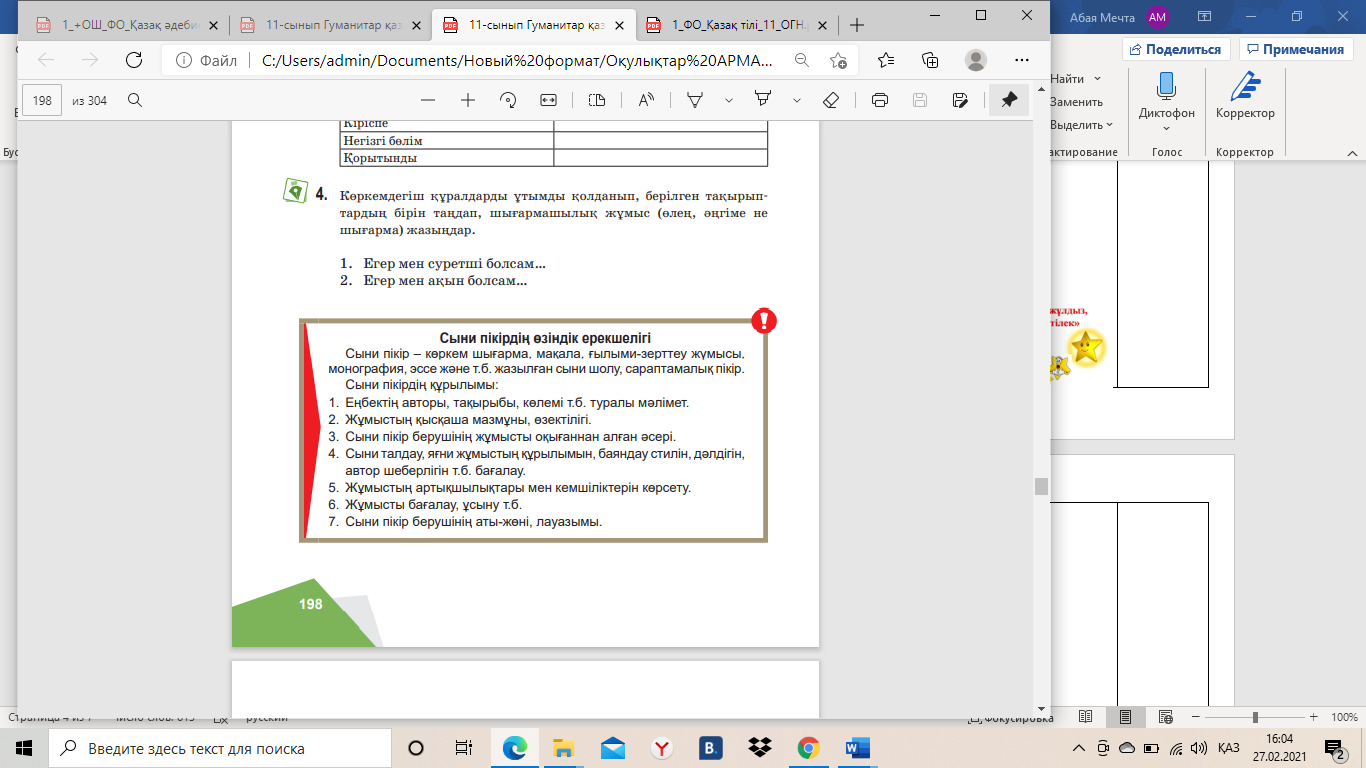
Task: Go back in Edge browser history
Action: click(46, 60)
